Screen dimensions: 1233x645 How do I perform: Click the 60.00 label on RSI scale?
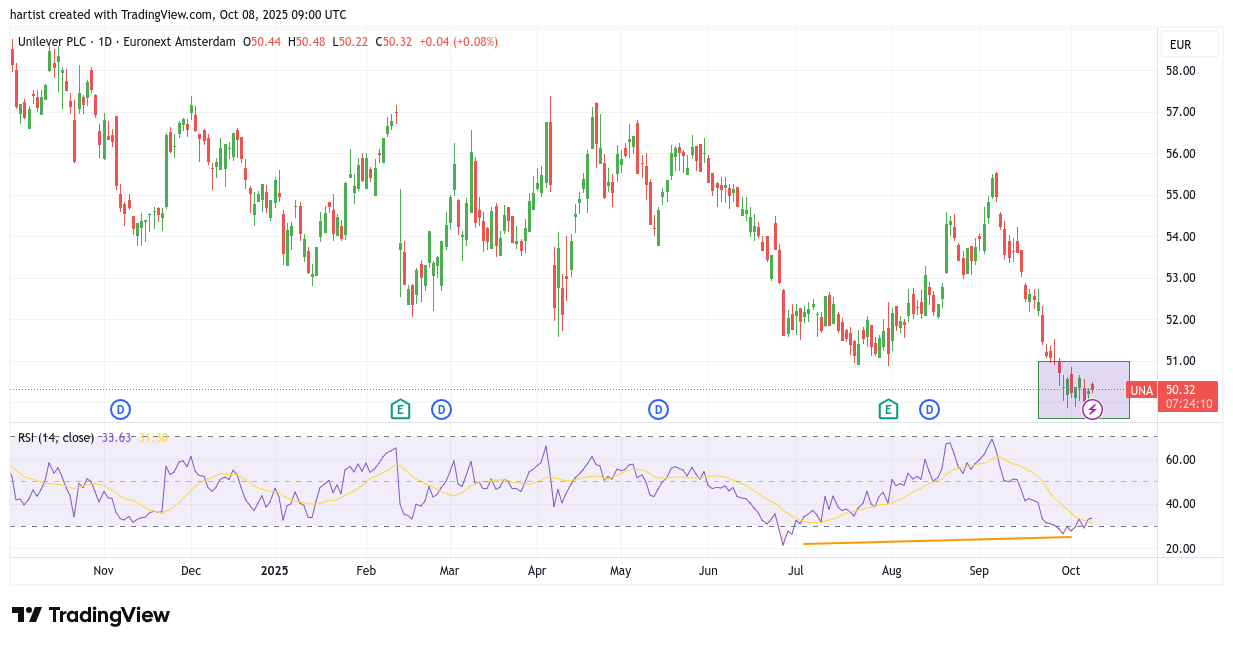pos(1181,460)
